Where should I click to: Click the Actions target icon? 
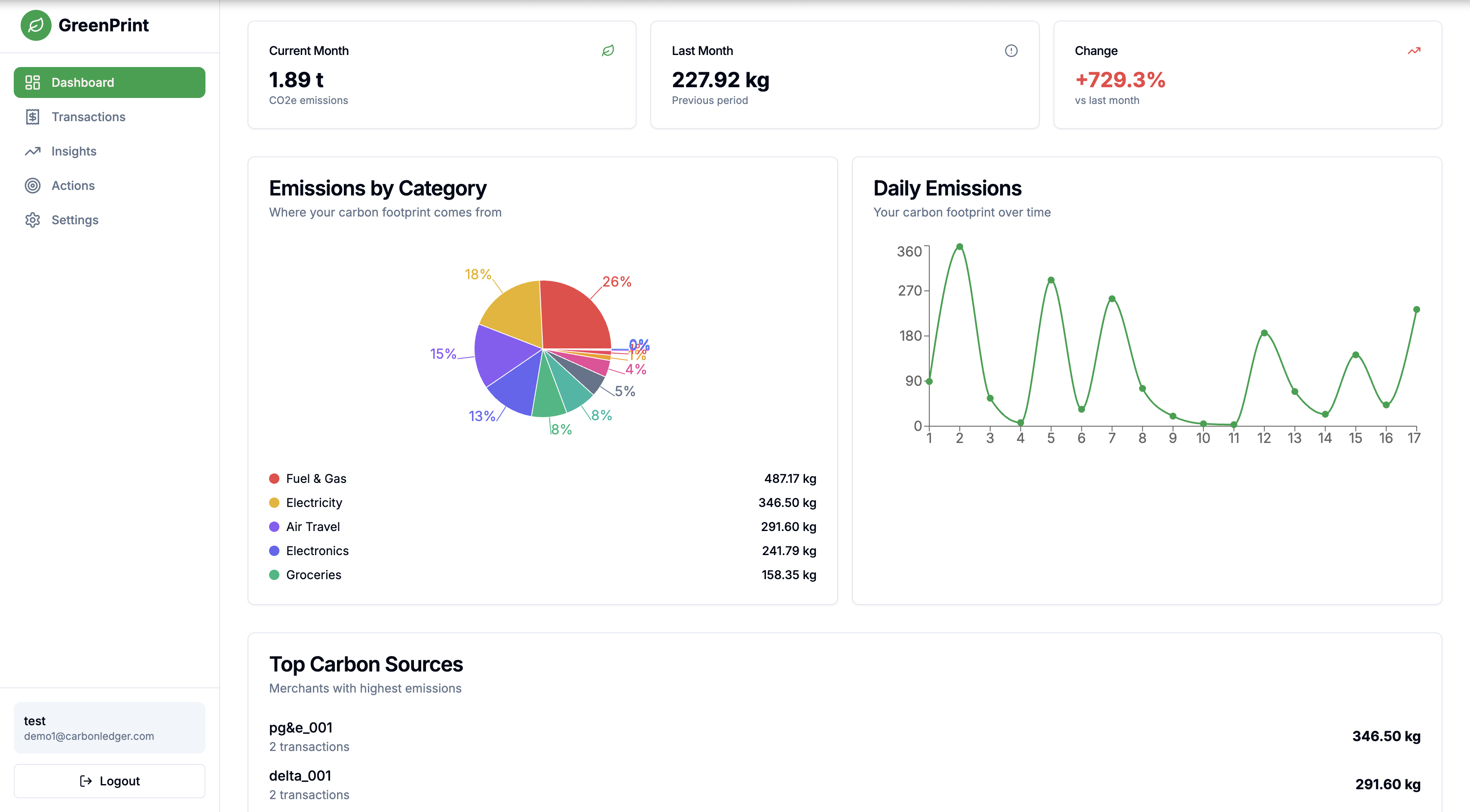point(33,185)
